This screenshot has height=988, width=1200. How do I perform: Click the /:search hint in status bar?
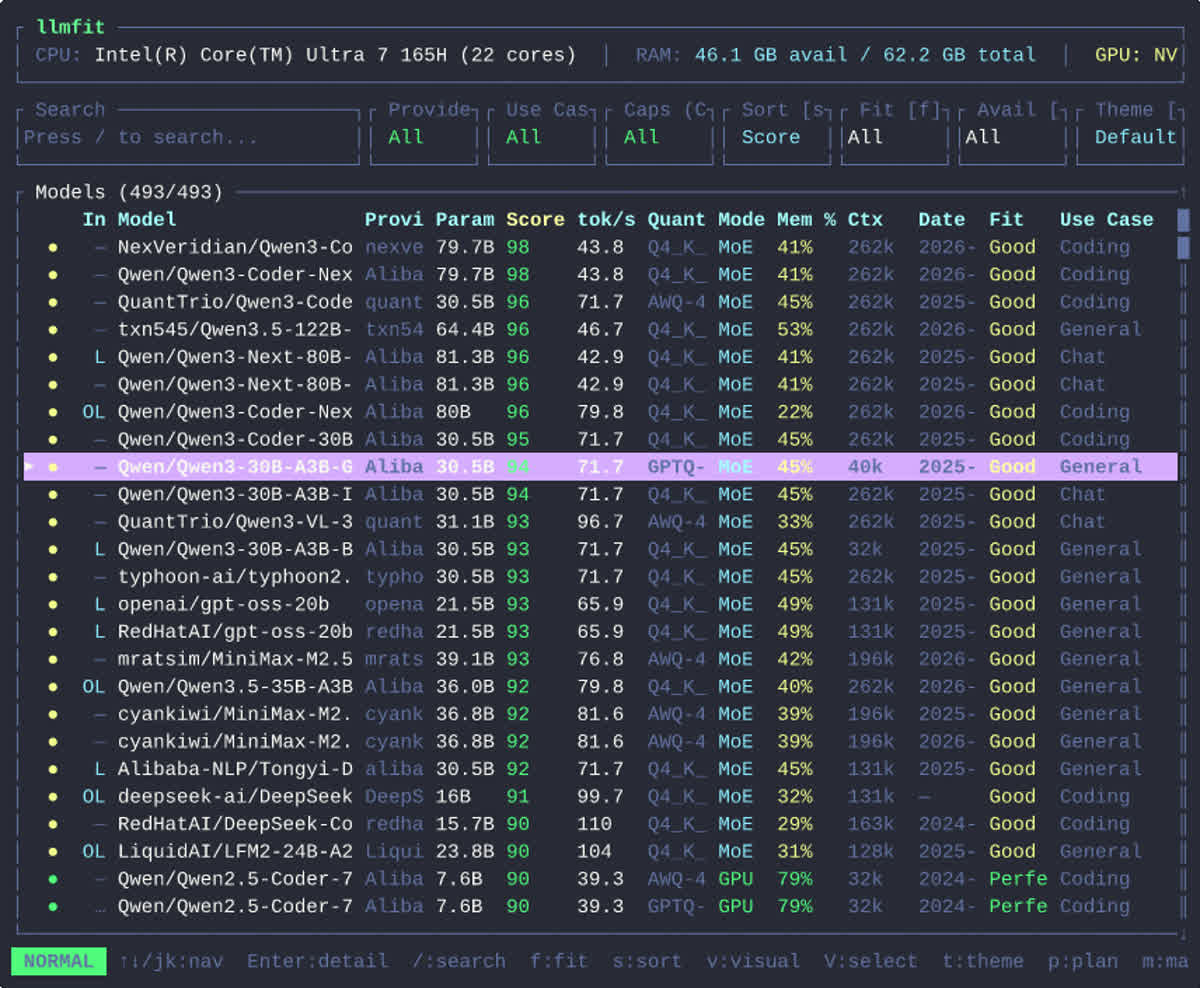coord(459,961)
